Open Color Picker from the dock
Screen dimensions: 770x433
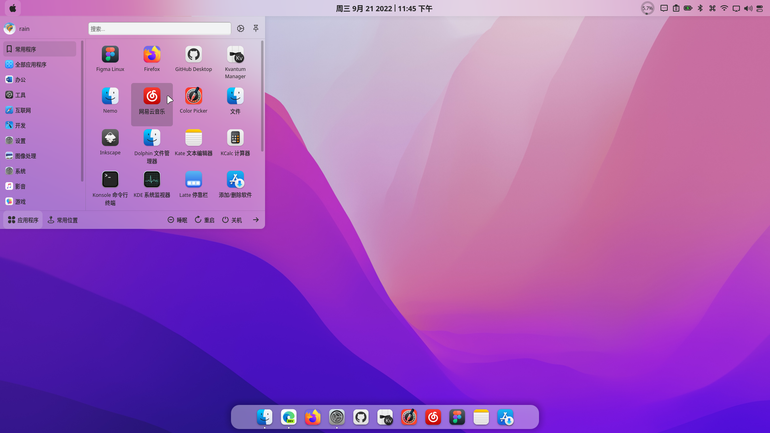coord(409,417)
